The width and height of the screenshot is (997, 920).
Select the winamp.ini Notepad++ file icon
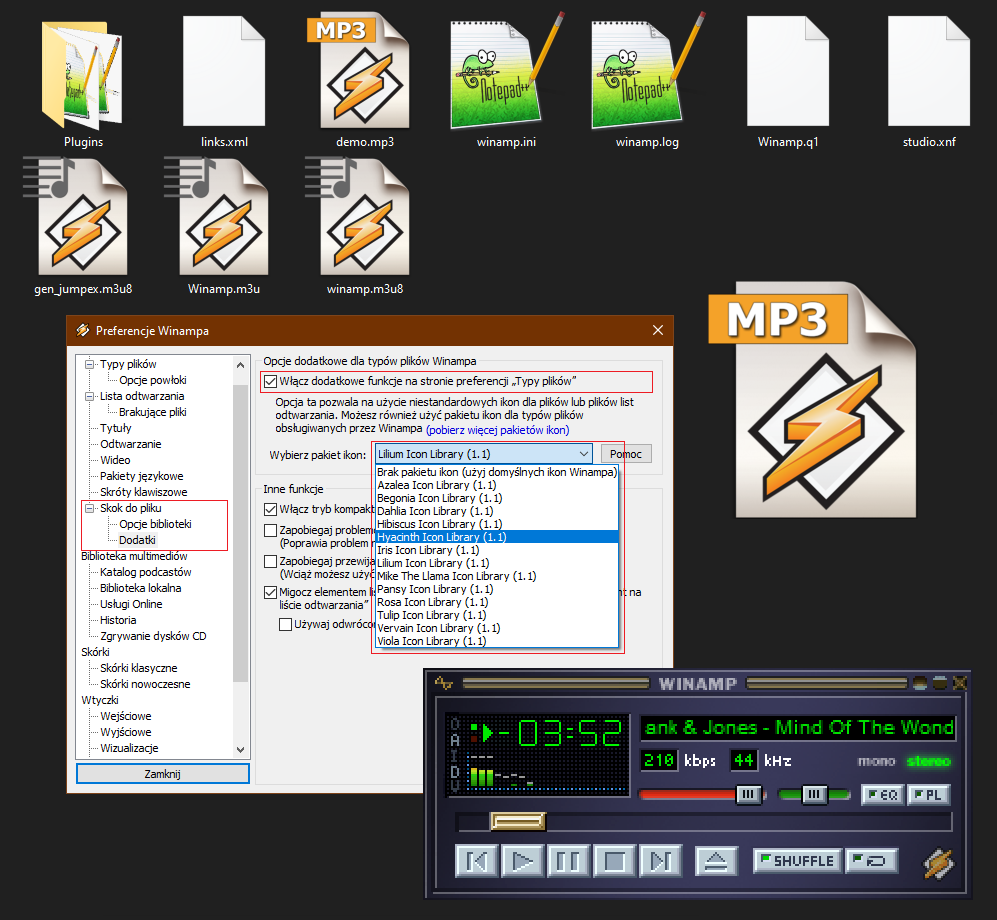point(507,71)
